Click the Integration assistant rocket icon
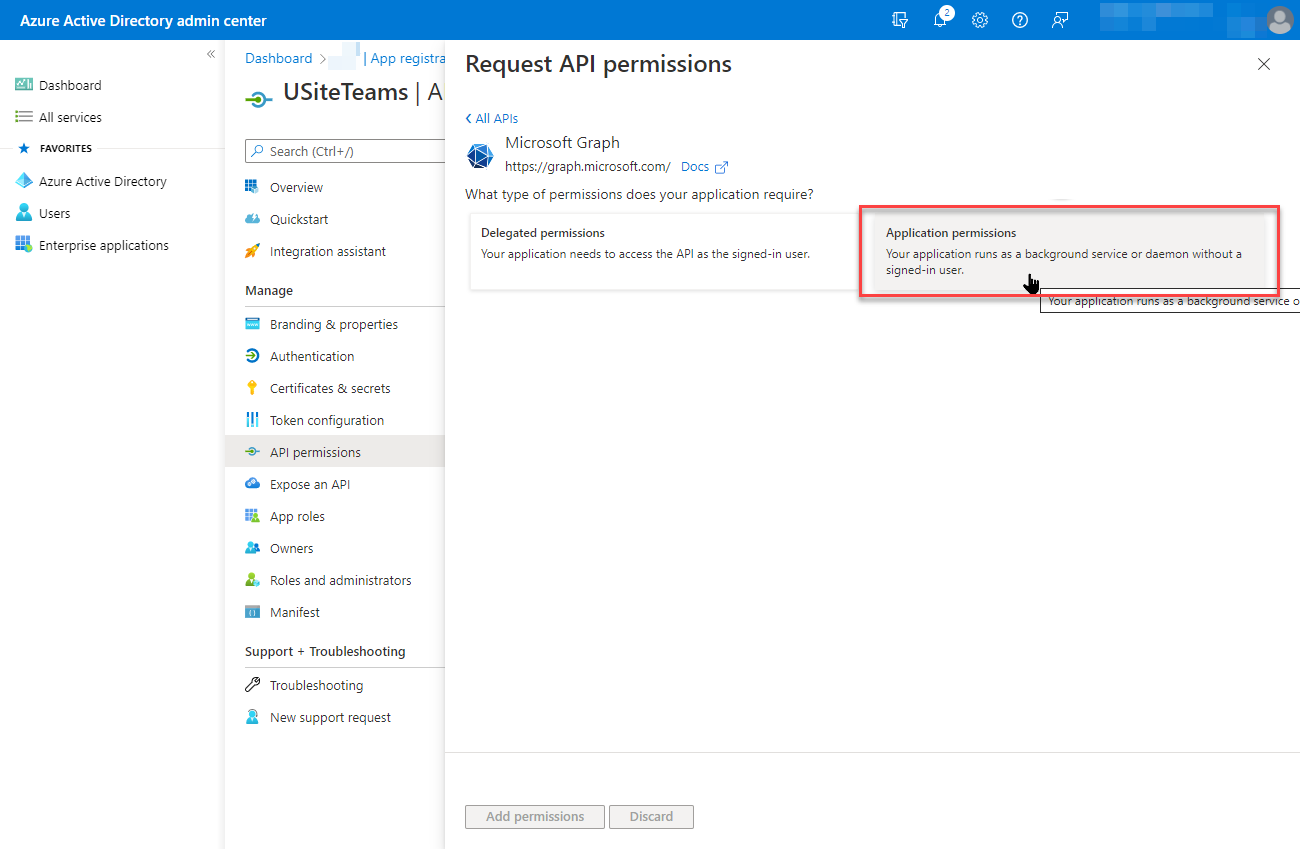This screenshot has width=1300, height=849. [x=252, y=251]
